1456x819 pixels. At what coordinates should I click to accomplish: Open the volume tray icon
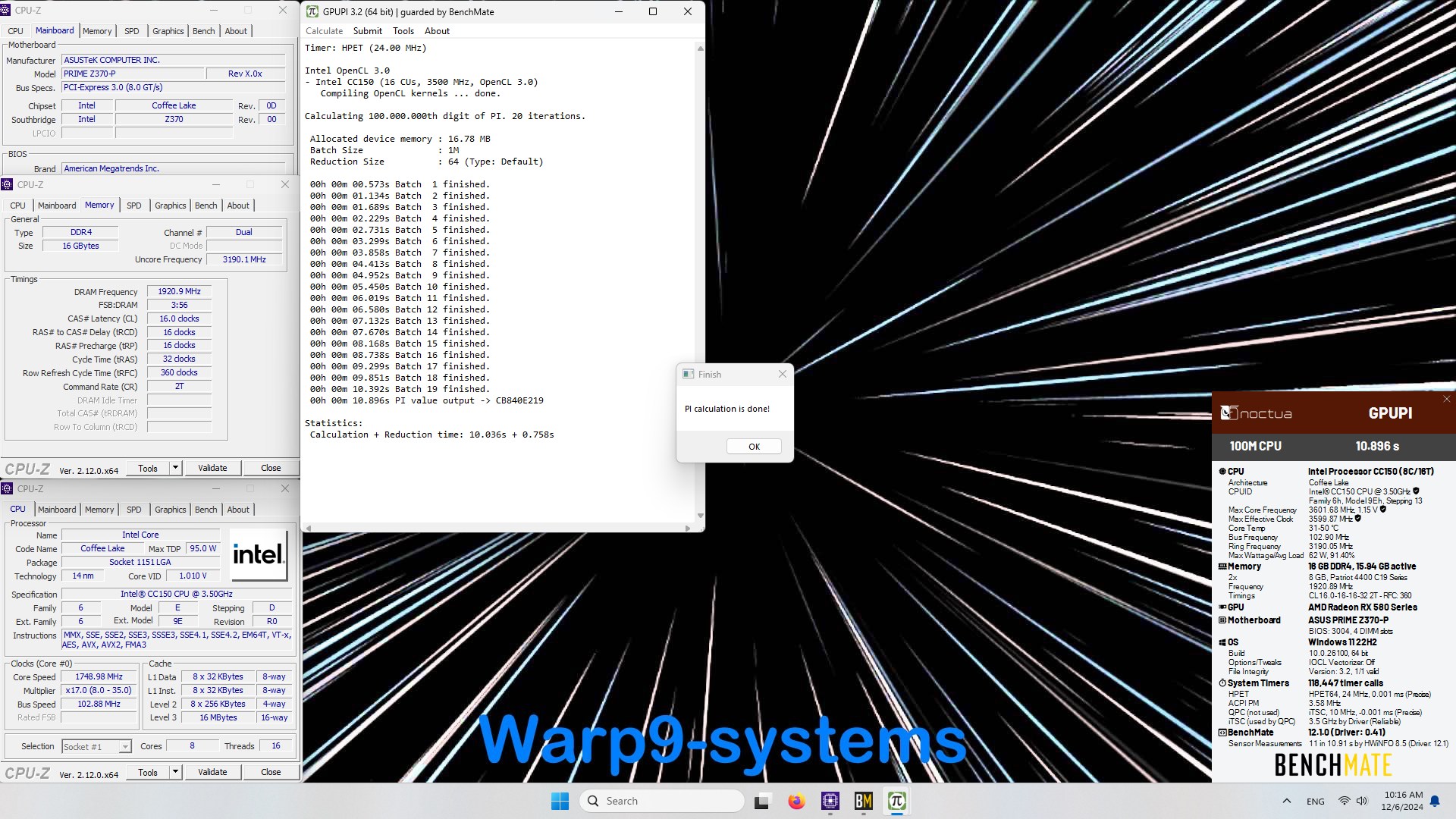(x=1362, y=801)
